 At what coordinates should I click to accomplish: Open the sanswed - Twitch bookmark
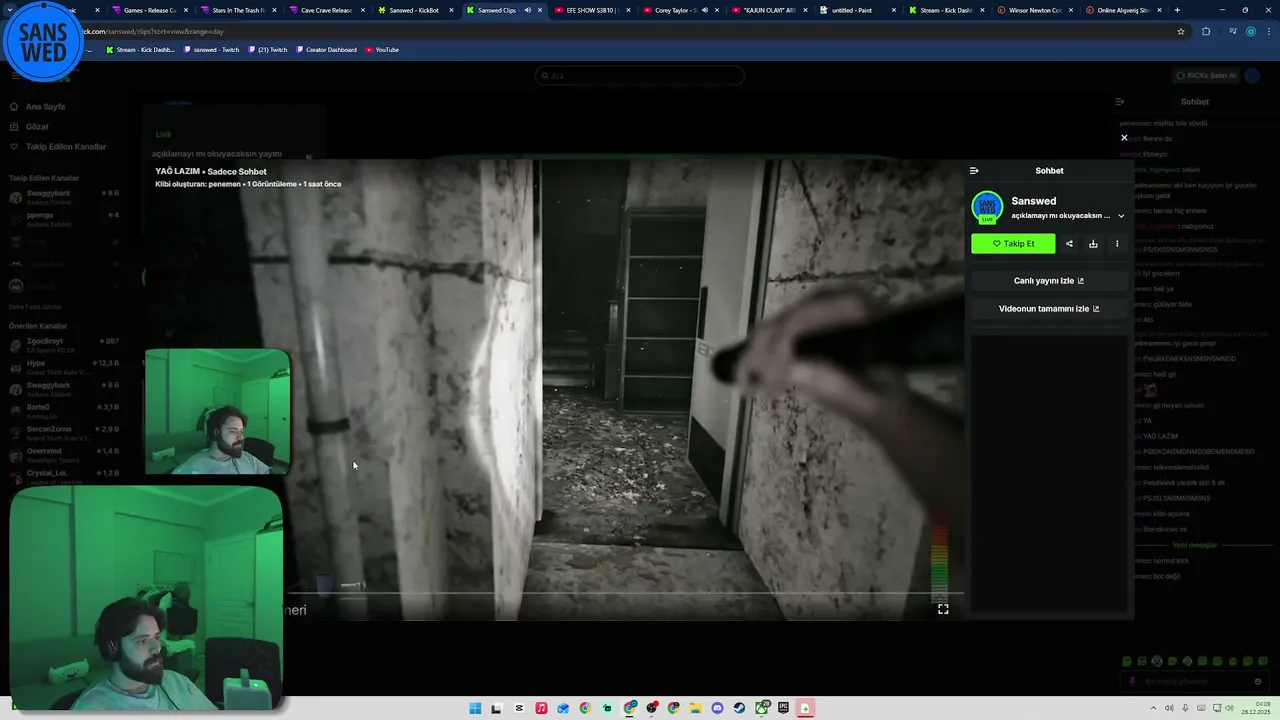(x=212, y=49)
